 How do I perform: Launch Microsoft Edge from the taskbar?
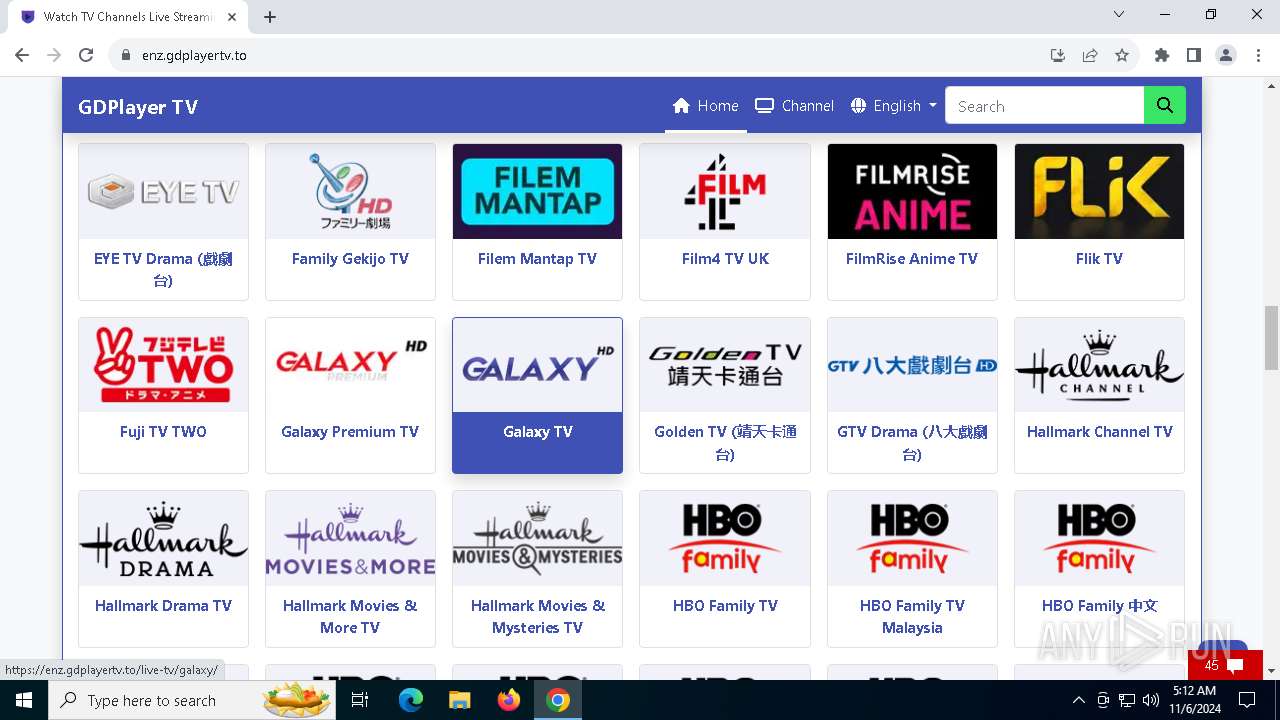pos(411,700)
